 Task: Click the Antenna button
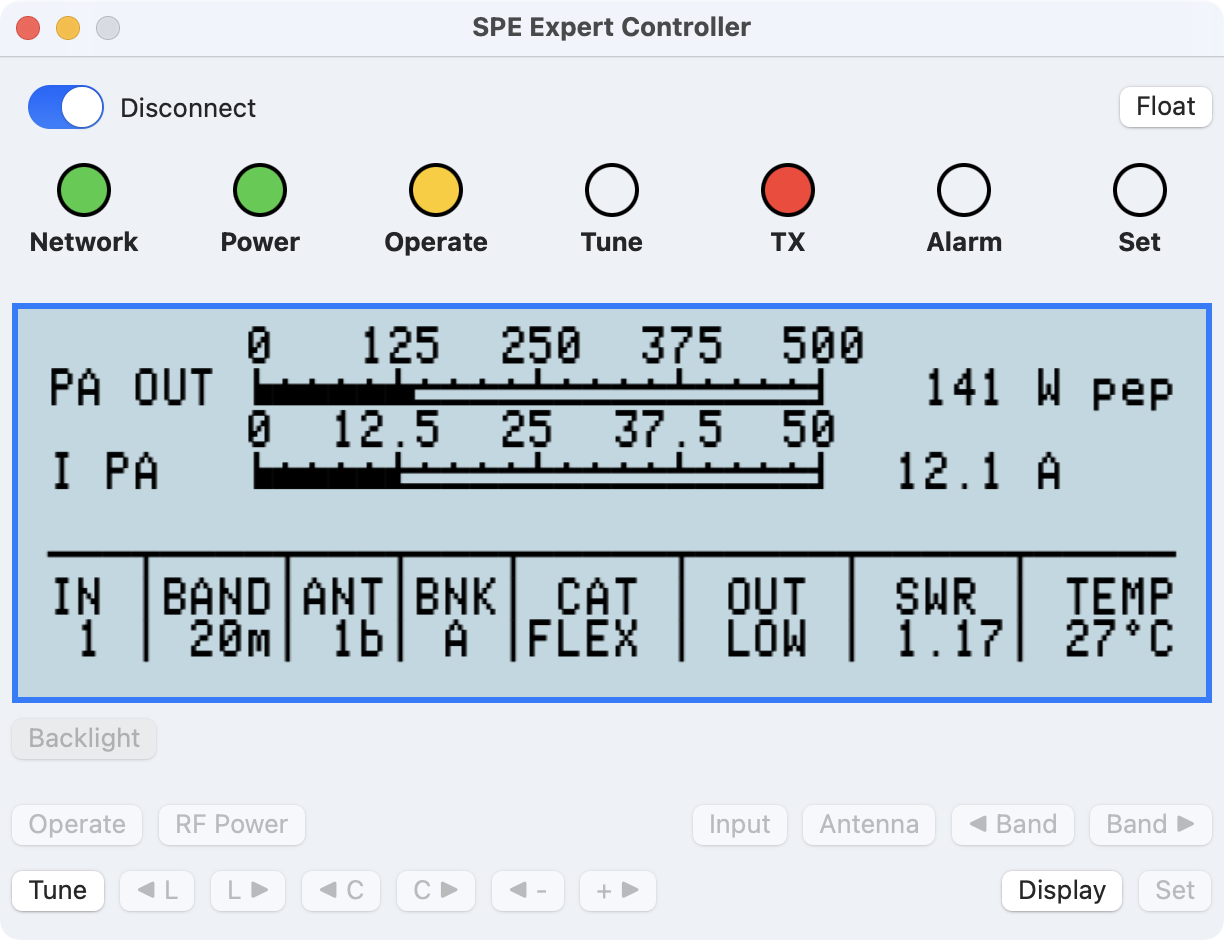[x=869, y=825]
